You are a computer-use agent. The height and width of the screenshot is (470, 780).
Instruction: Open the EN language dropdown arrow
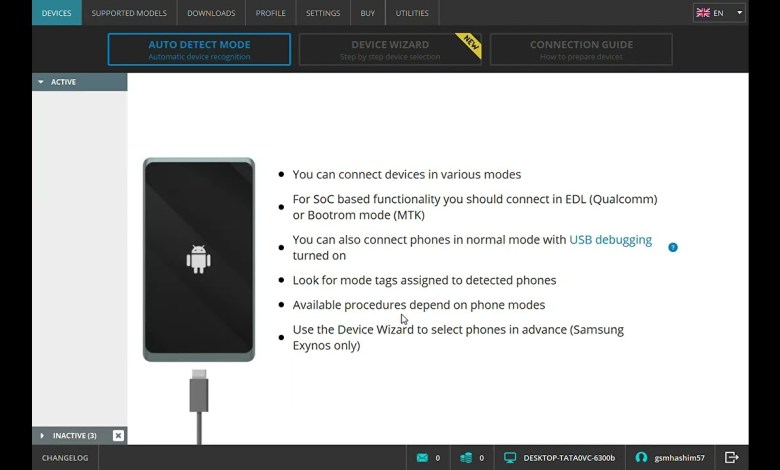[739, 13]
